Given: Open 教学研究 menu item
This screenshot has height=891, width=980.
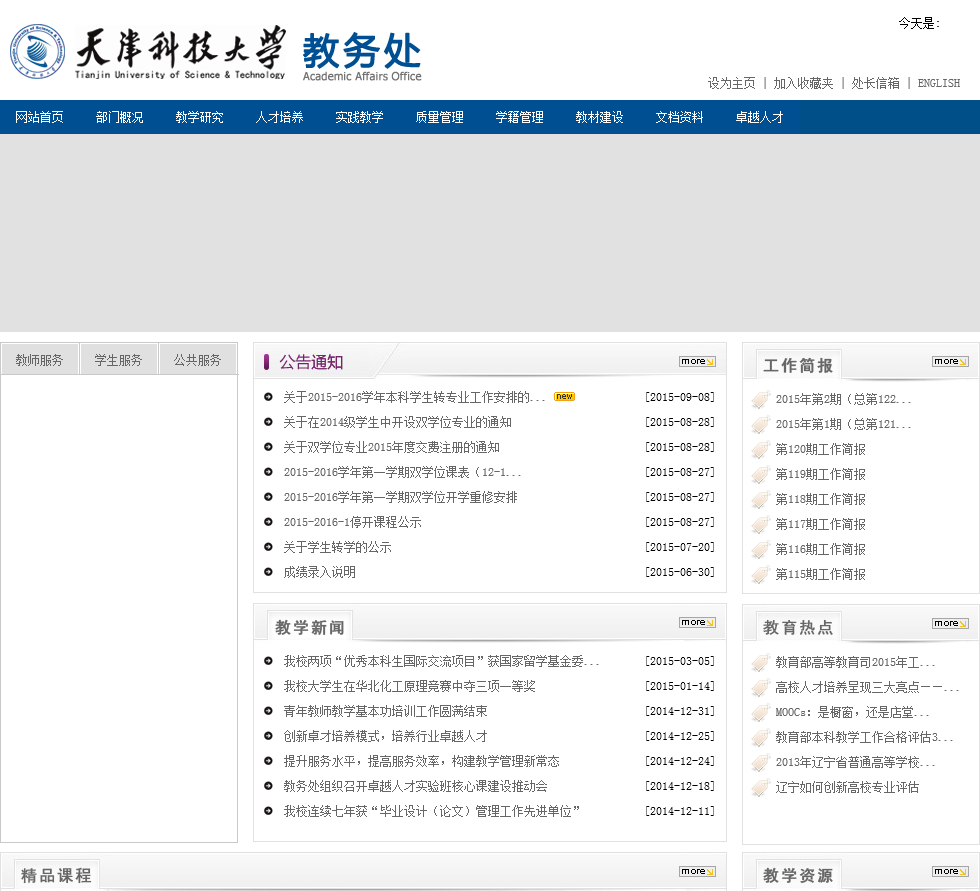Looking at the screenshot, I should click(x=199, y=117).
